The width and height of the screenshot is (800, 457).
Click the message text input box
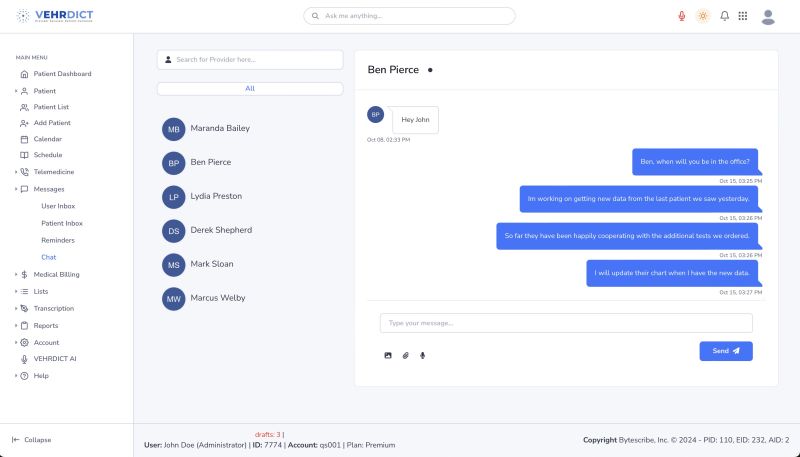pos(565,323)
